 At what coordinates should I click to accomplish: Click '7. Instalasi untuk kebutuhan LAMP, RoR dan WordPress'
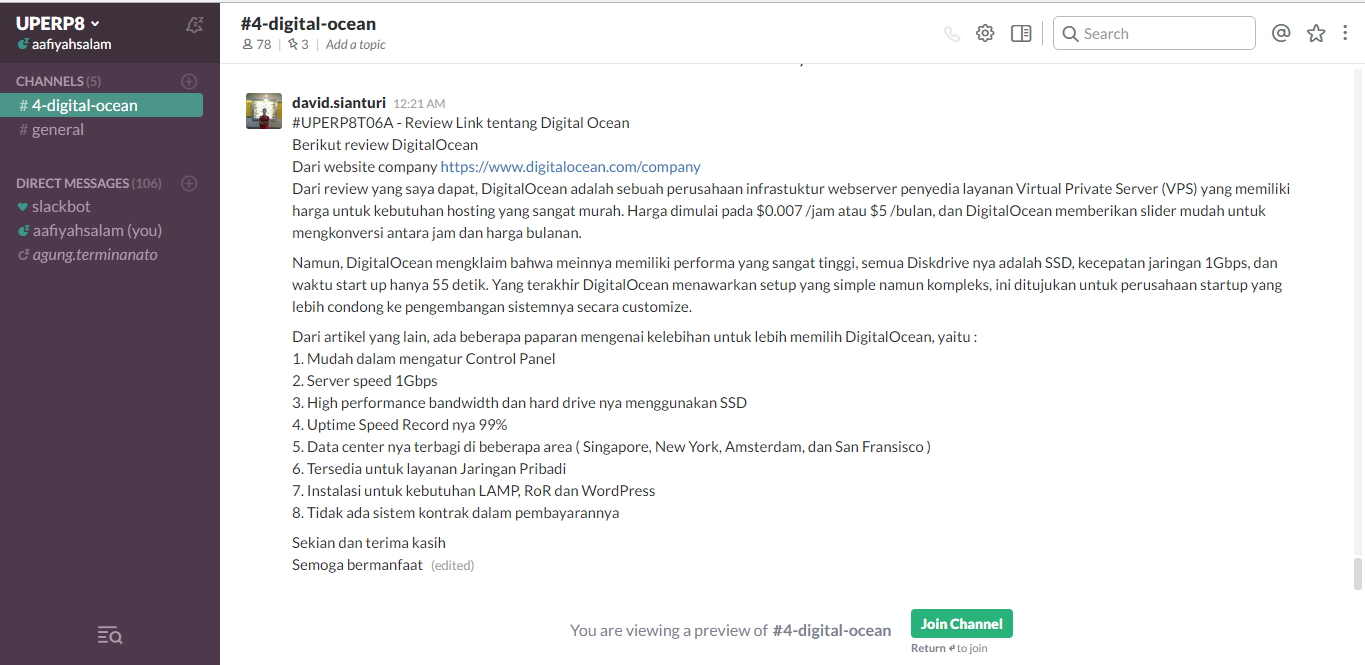[474, 491]
